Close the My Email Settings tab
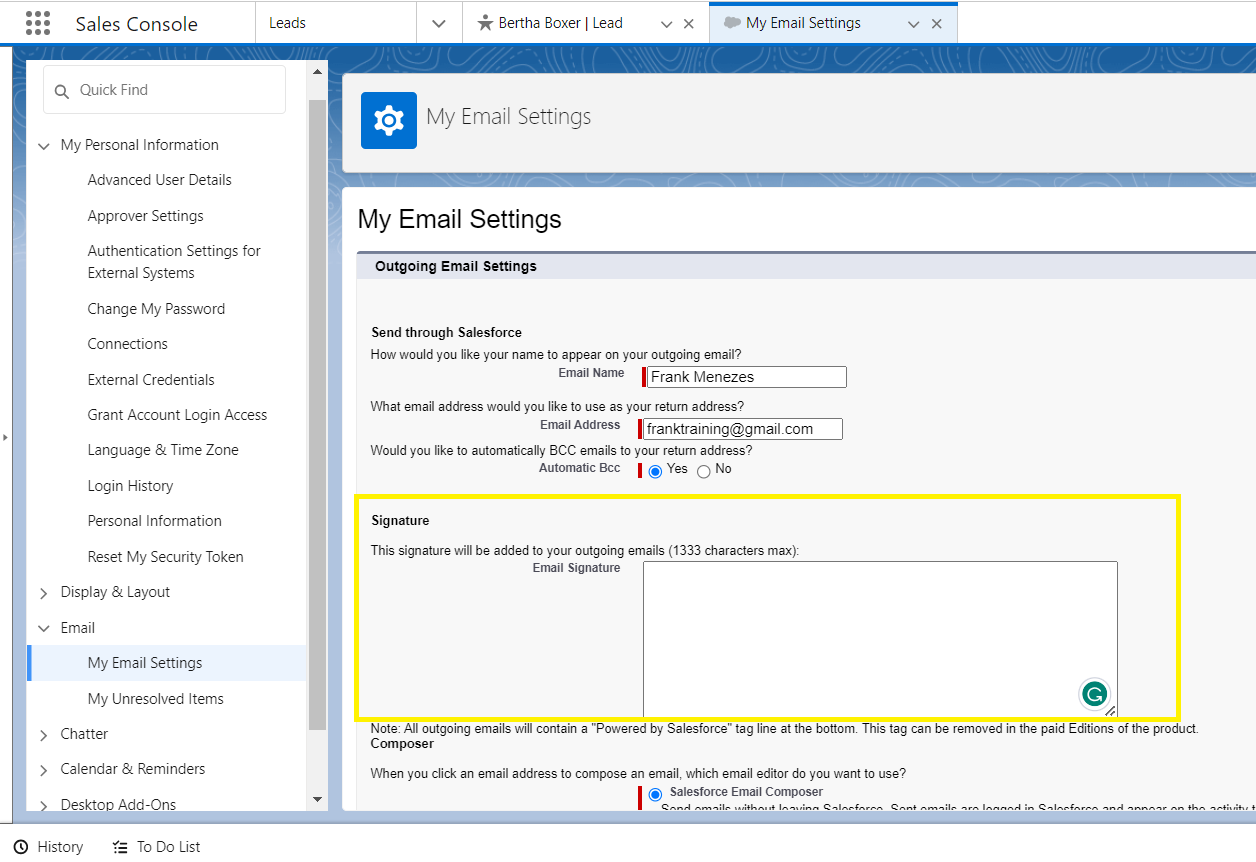 tap(937, 24)
